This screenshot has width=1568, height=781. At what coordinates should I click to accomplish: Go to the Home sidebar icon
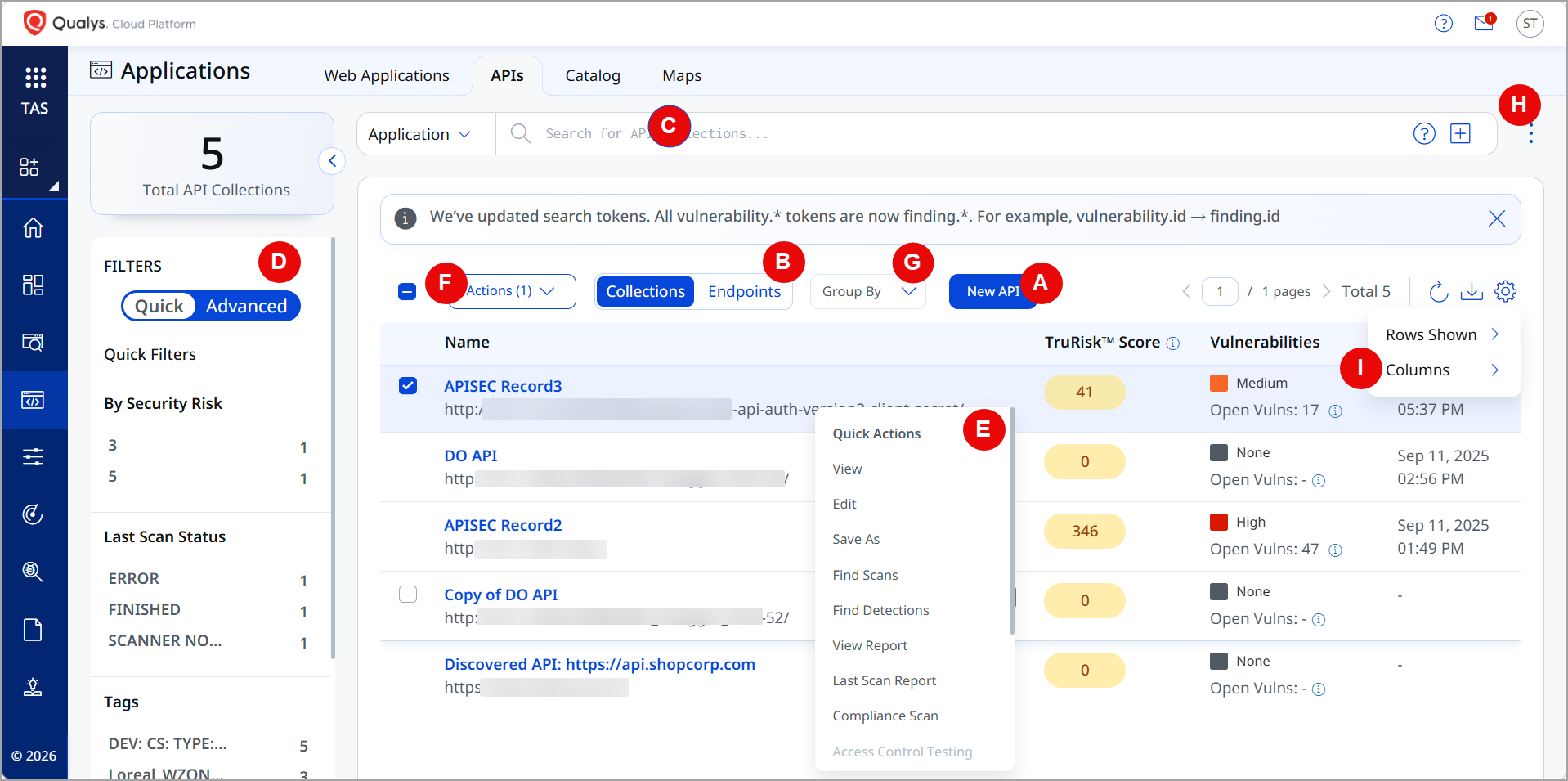[34, 227]
